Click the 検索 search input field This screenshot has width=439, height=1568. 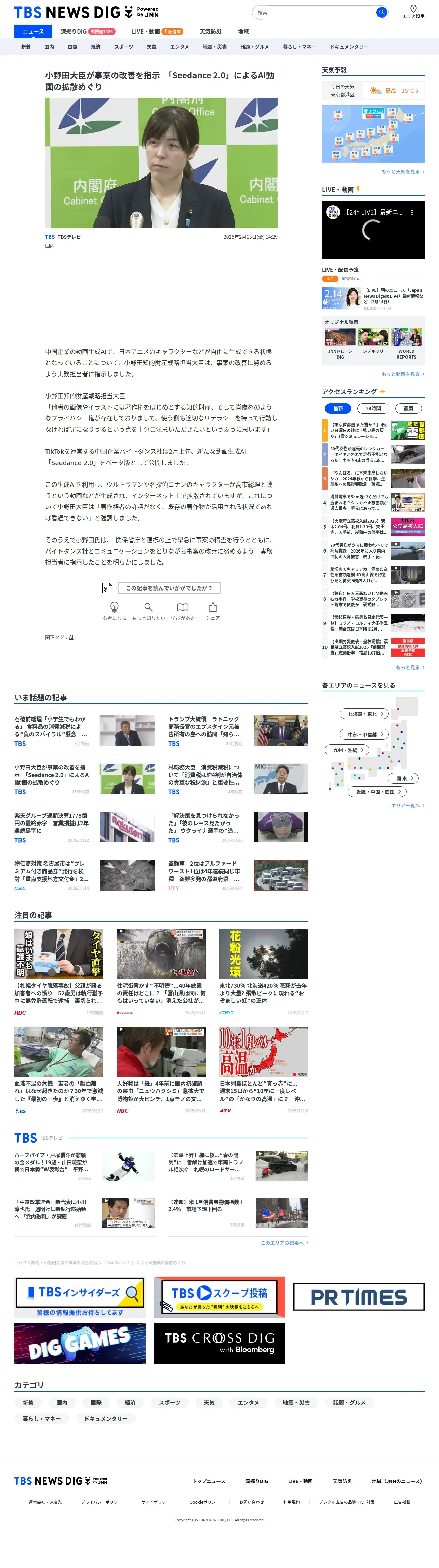[x=314, y=12]
